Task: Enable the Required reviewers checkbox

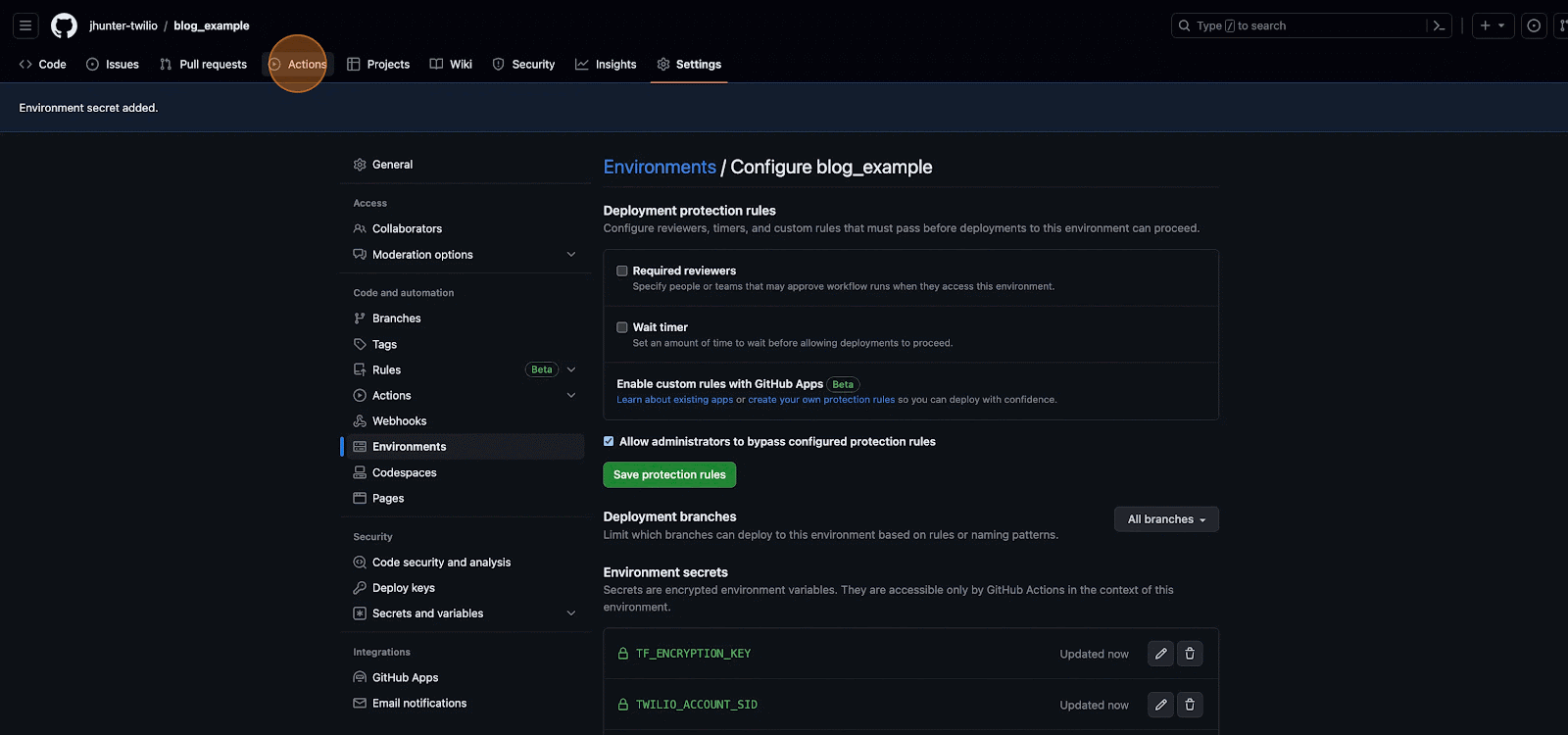Action: point(622,270)
